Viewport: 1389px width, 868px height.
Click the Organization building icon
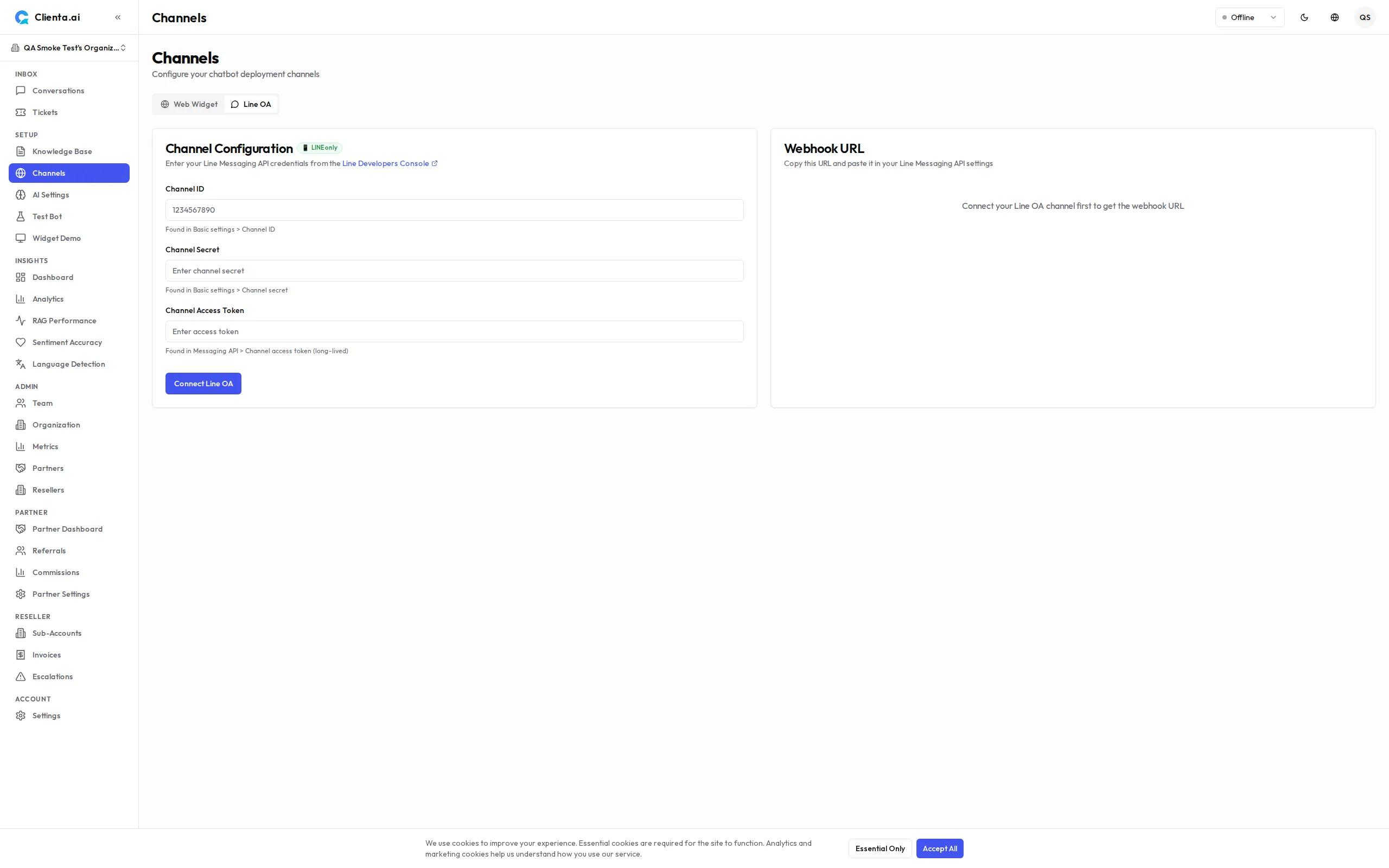[x=21, y=425]
